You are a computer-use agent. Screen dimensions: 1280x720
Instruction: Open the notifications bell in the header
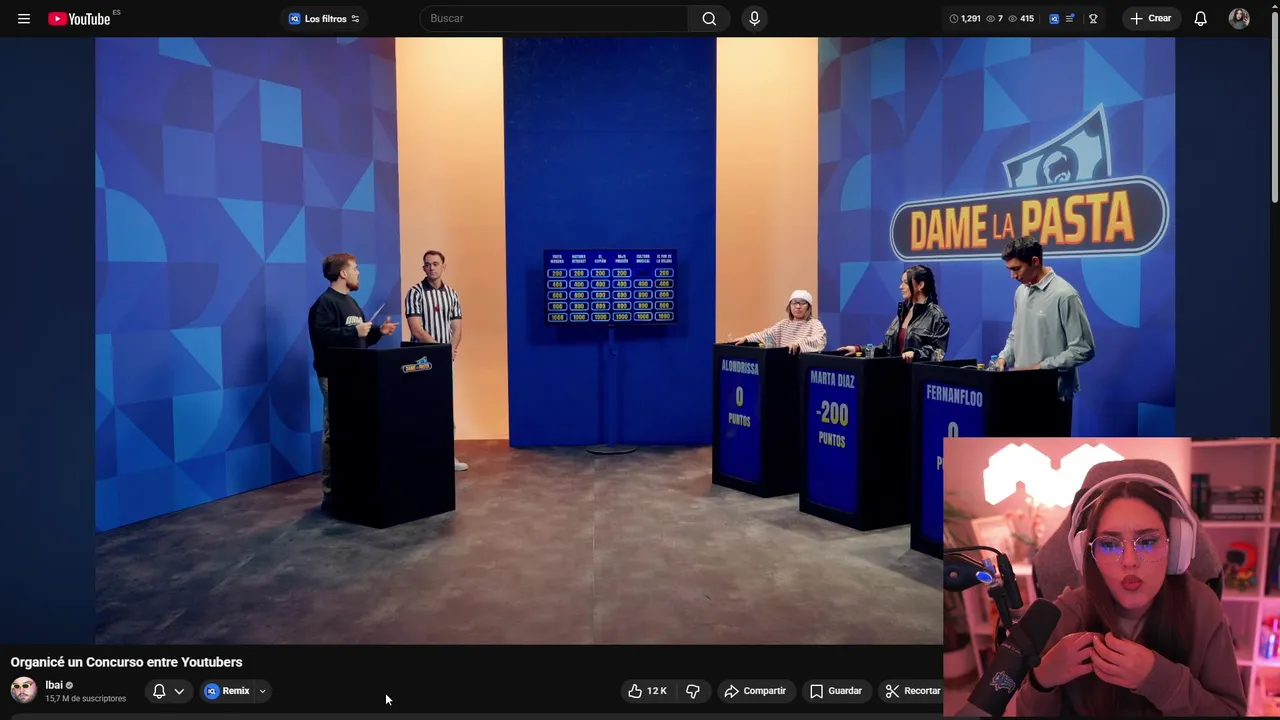pyautogui.click(x=1201, y=18)
